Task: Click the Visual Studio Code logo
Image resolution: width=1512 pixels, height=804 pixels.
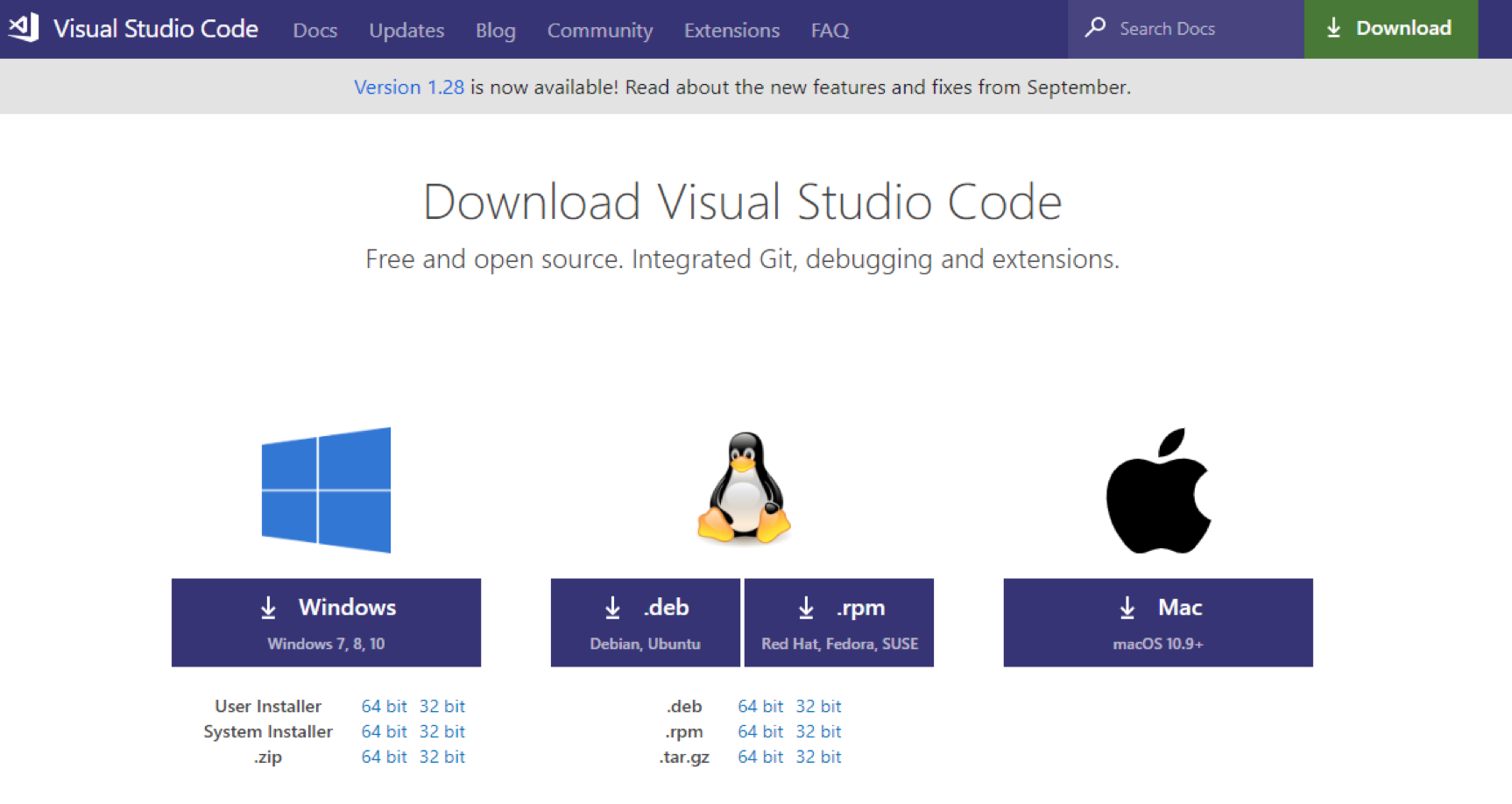Action: tap(24, 26)
